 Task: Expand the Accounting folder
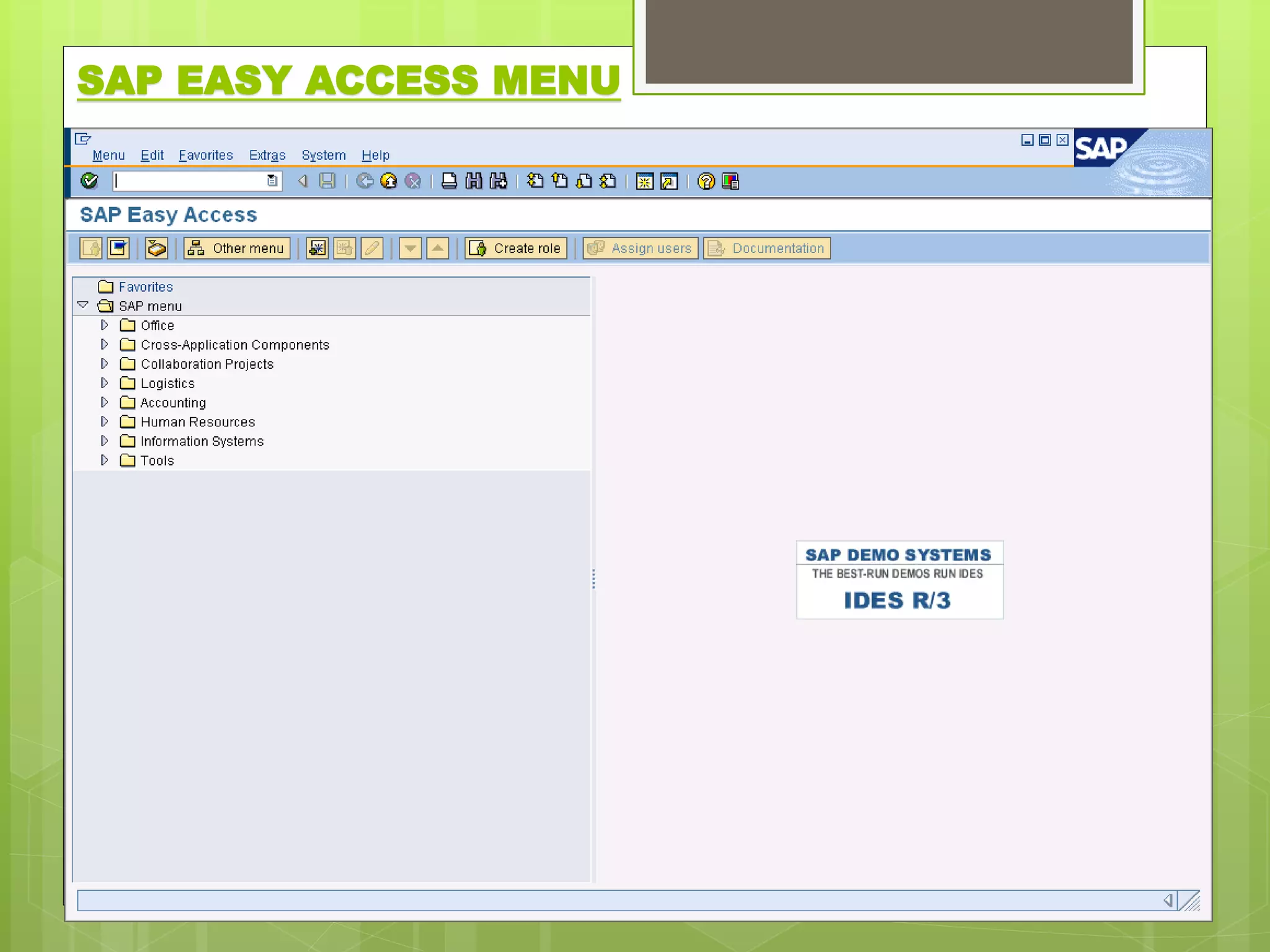[x=104, y=402]
